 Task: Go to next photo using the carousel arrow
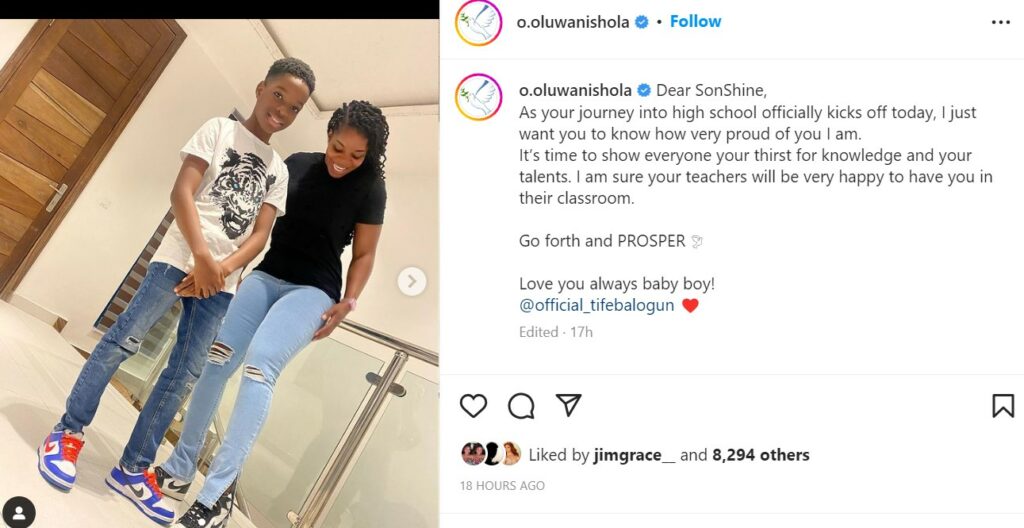[411, 282]
